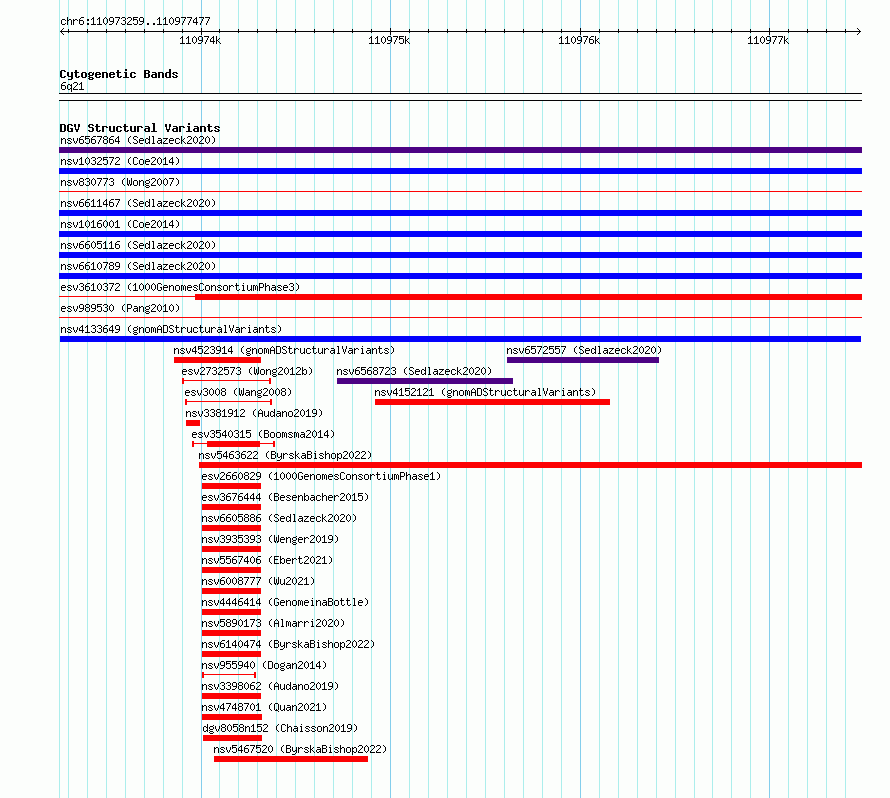Click the nsv6610789 (Sedlazeck2020) label
The image size is (890, 798).
tap(138, 266)
